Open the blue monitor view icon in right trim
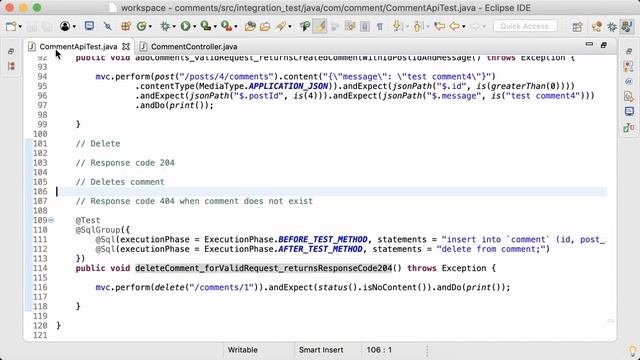The height and width of the screenshot is (360, 640). click(629, 111)
